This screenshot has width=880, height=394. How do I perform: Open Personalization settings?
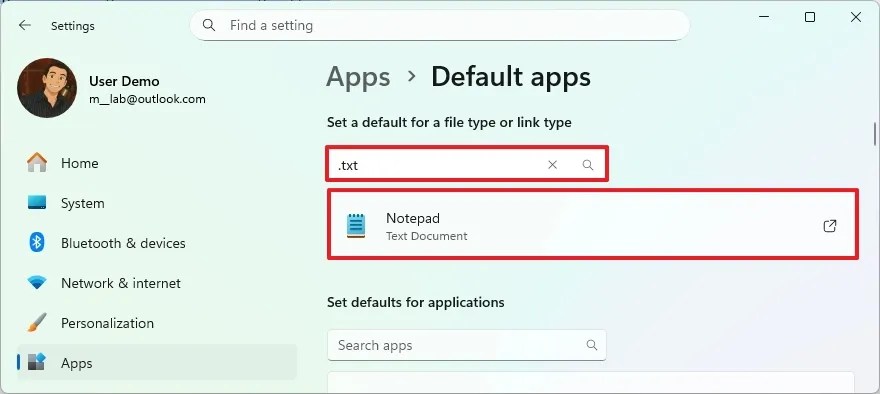coord(157,323)
